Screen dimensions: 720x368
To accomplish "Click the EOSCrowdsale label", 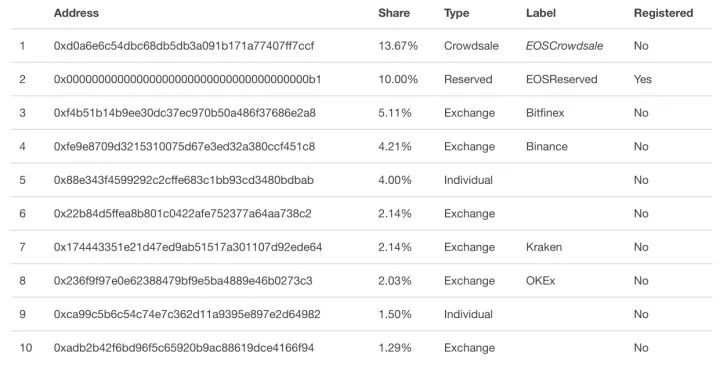I will (564, 45).
